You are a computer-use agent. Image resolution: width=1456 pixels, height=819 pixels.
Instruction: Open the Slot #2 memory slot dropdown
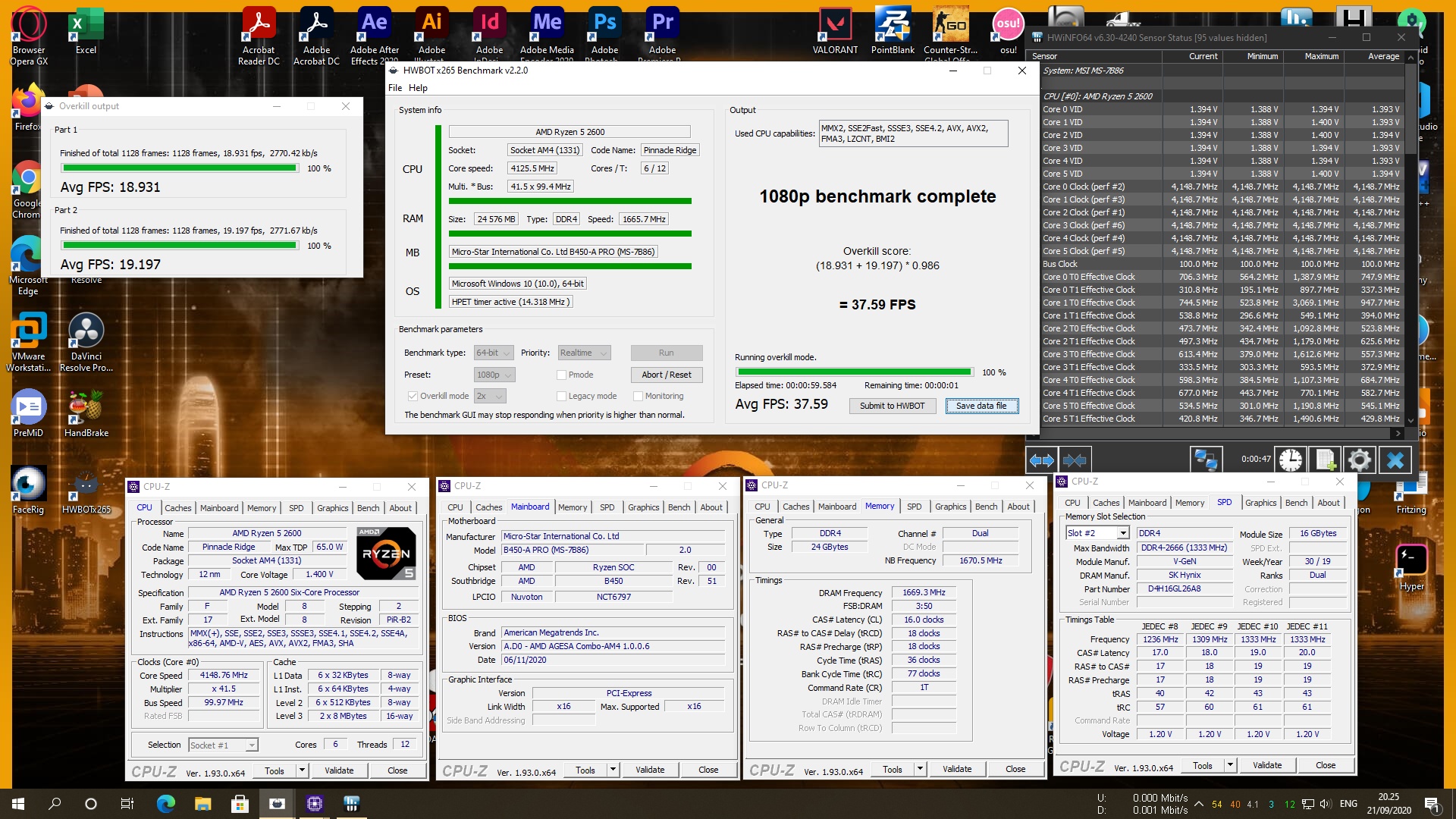pos(1097,533)
